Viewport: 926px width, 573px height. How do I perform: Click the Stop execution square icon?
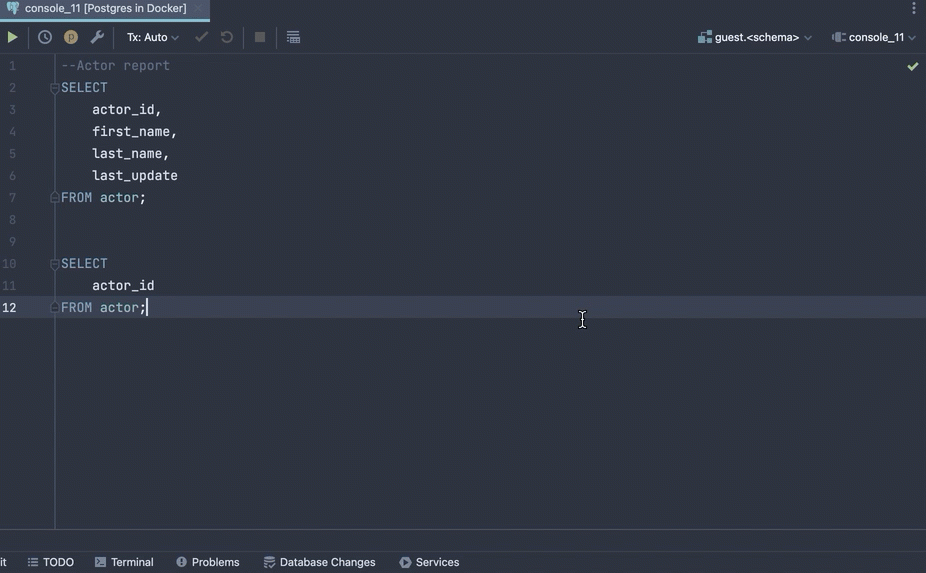(x=260, y=37)
